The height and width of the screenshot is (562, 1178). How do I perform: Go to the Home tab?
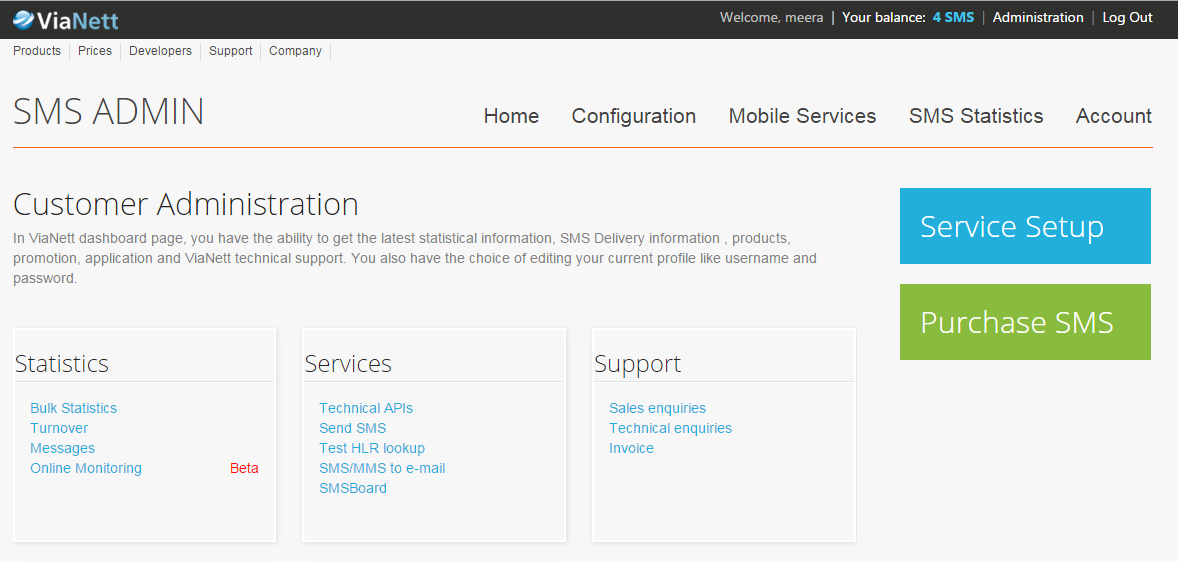512,116
